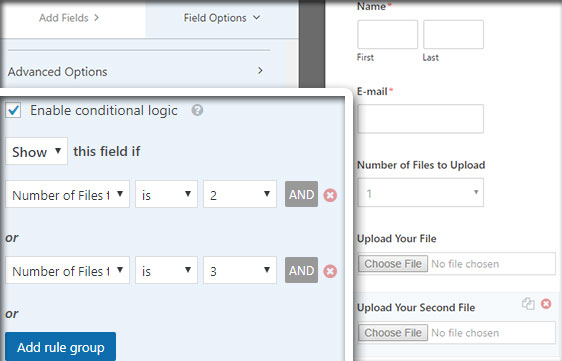Open the value dropdown showing 2
Viewport: 562px width, 361px height.
point(240,194)
